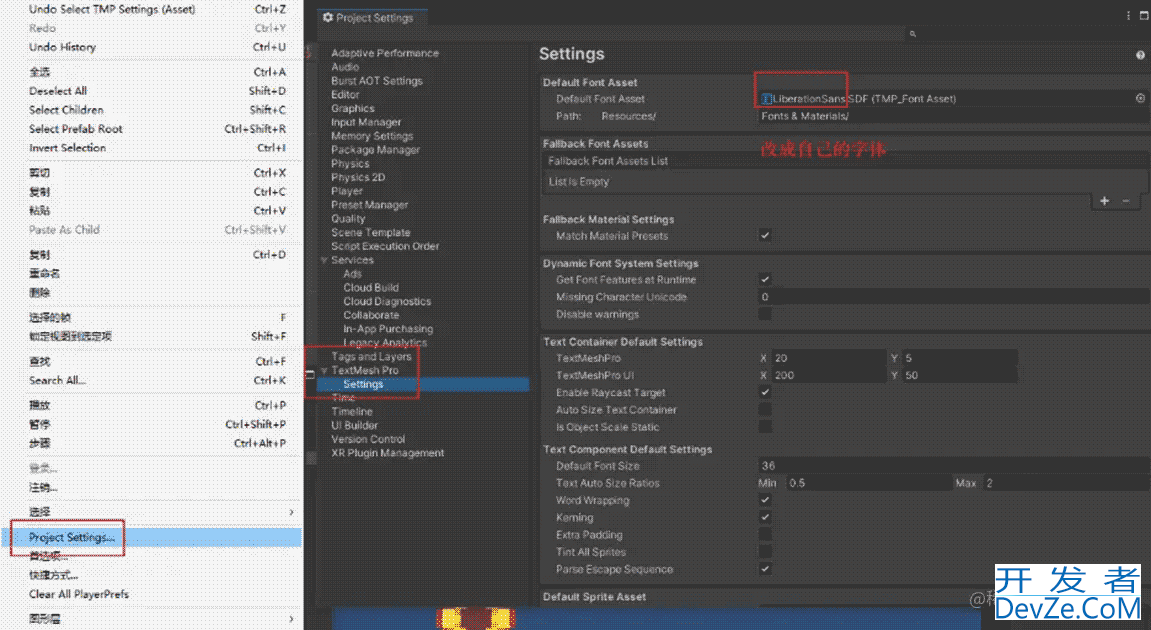The image size is (1151, 630).
Task: Select Player settings category
Action: coord(346,191)
